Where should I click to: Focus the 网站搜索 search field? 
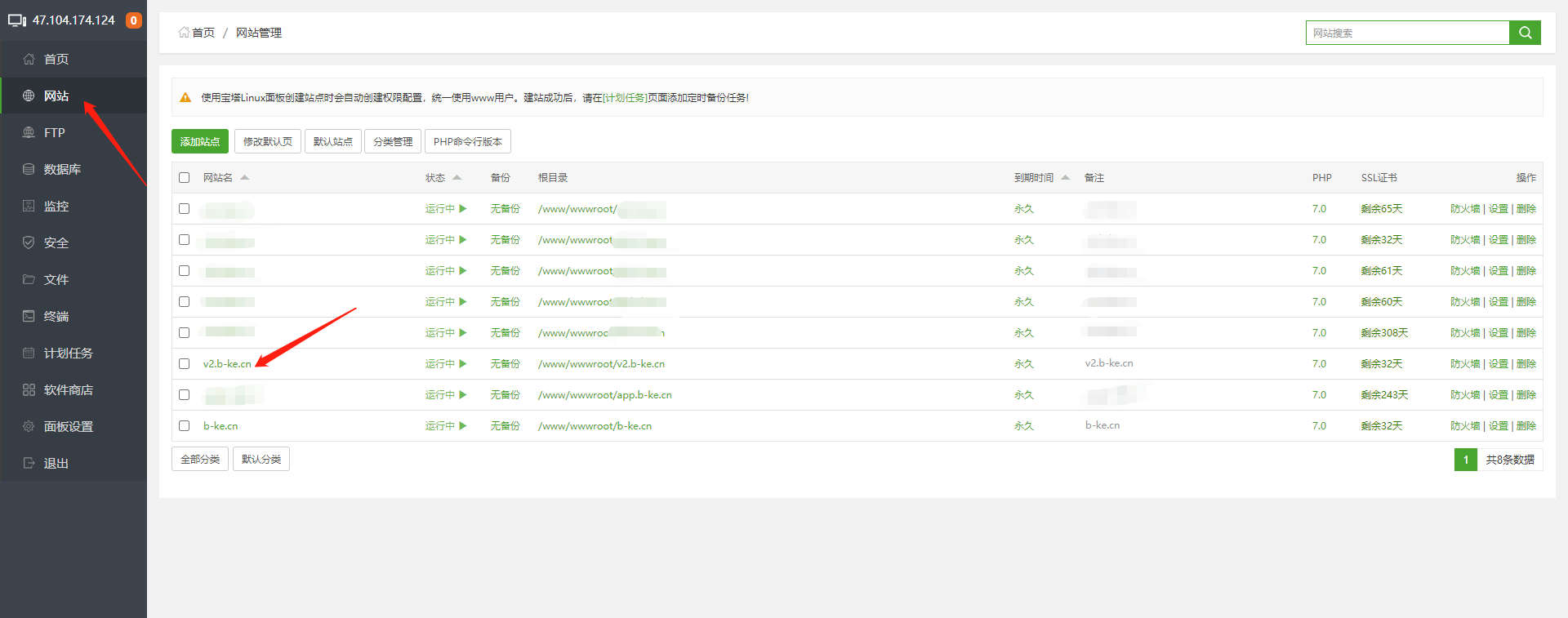(1406, 33)
